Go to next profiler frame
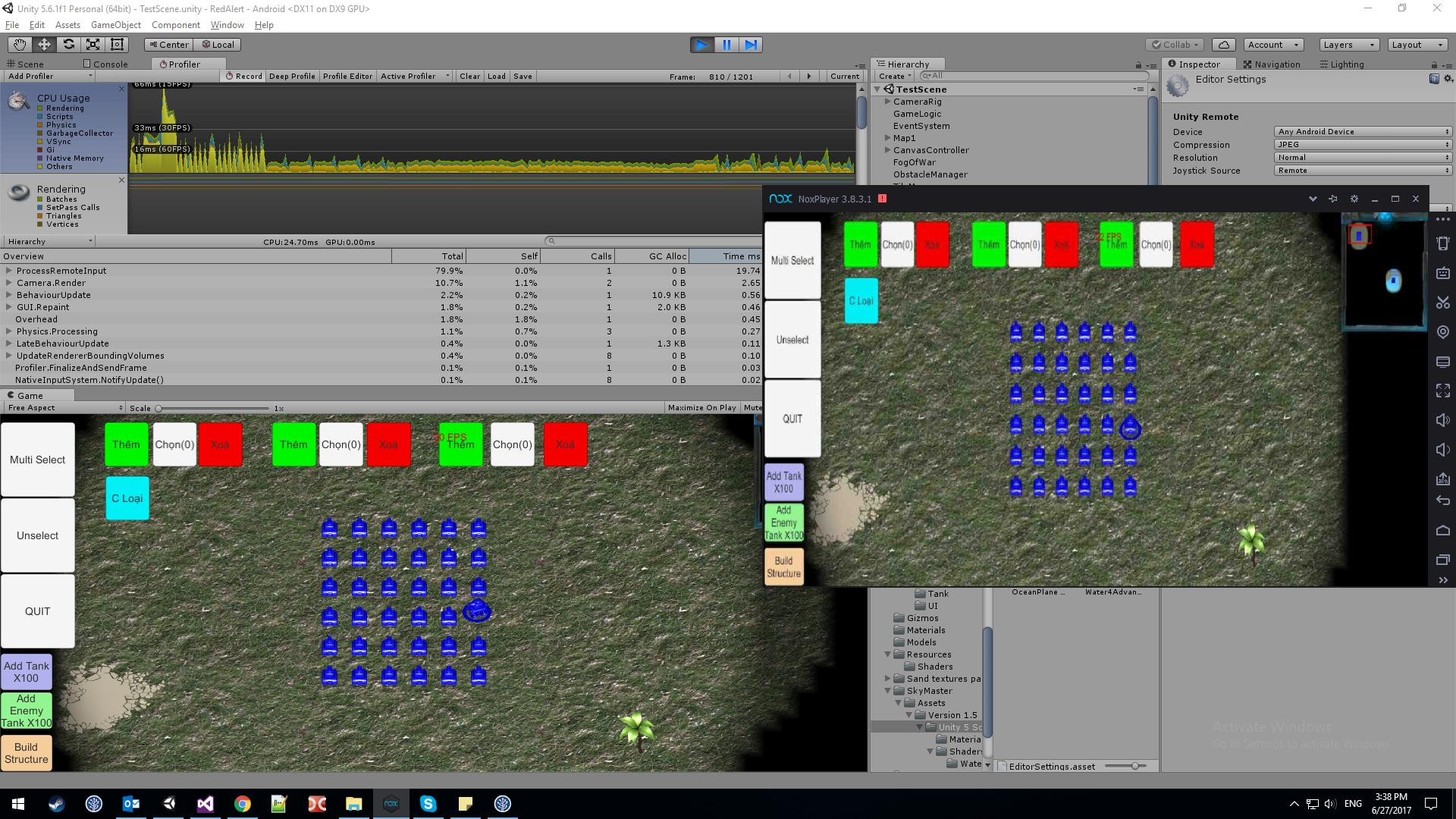This screenshot has width=1456, height=819. click(809, 77)
